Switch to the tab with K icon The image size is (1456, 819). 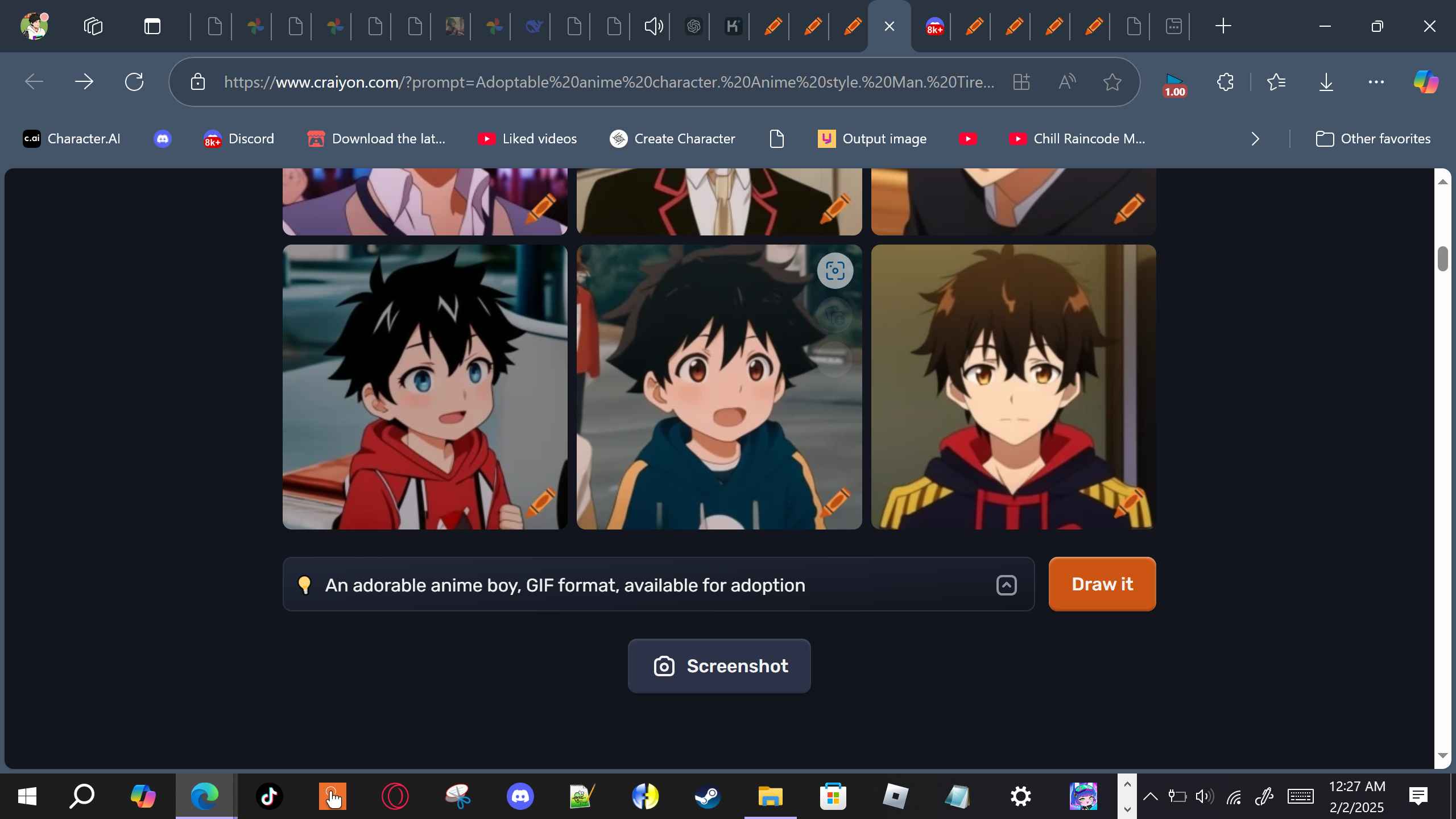(x=733, y=26)
